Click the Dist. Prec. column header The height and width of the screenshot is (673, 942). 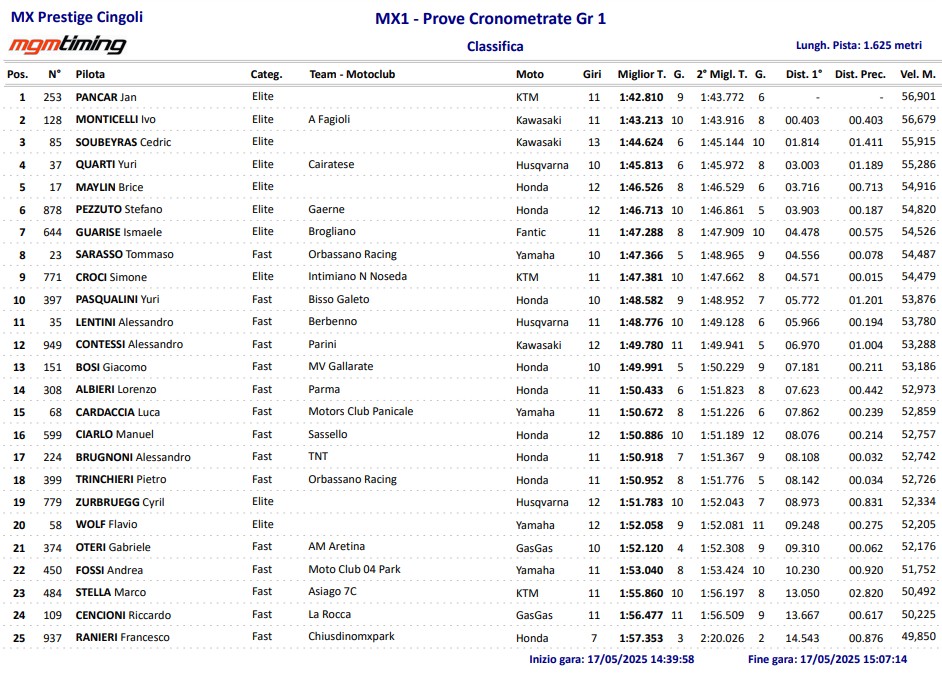860,75
